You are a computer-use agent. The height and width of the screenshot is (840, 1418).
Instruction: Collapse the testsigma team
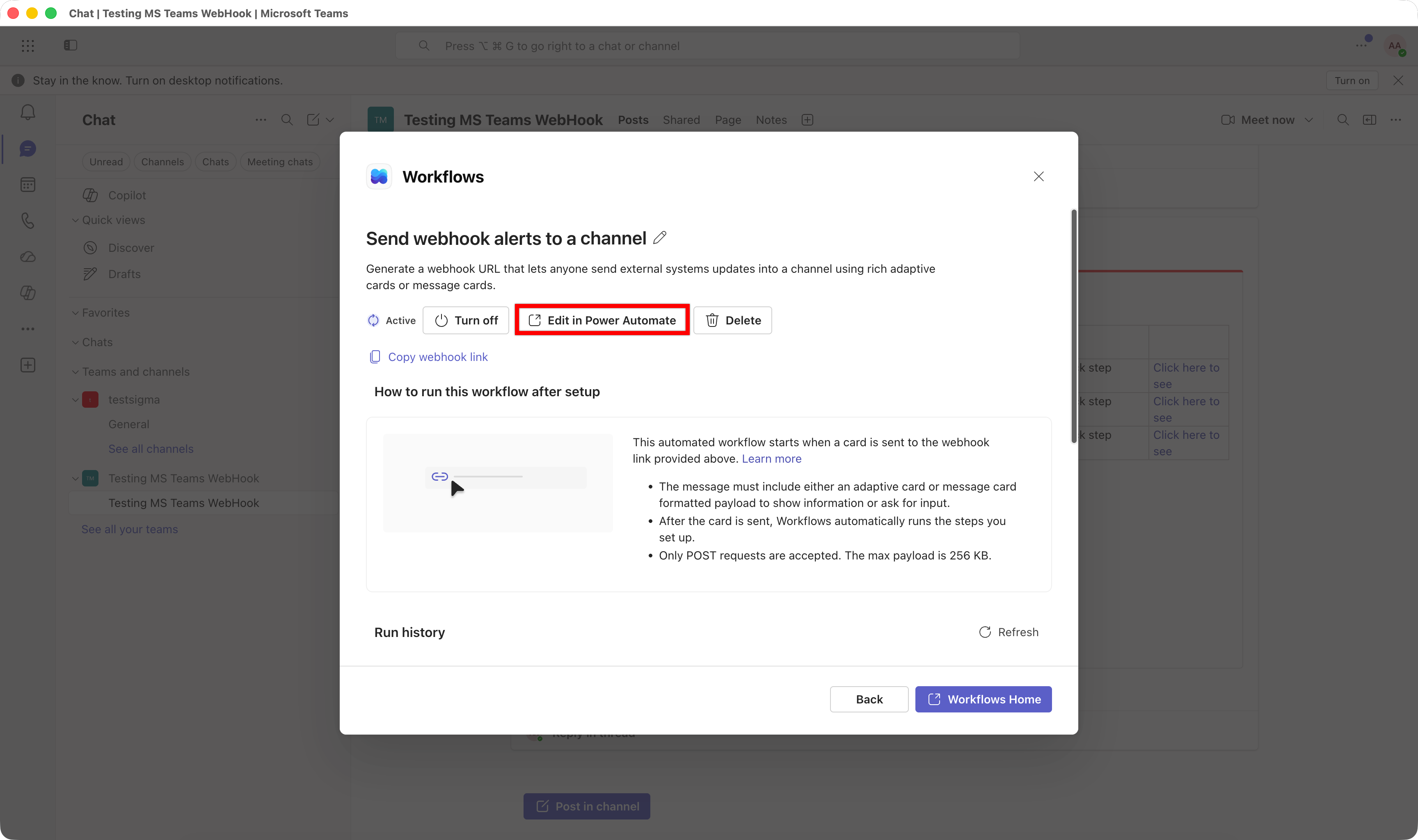75,399
